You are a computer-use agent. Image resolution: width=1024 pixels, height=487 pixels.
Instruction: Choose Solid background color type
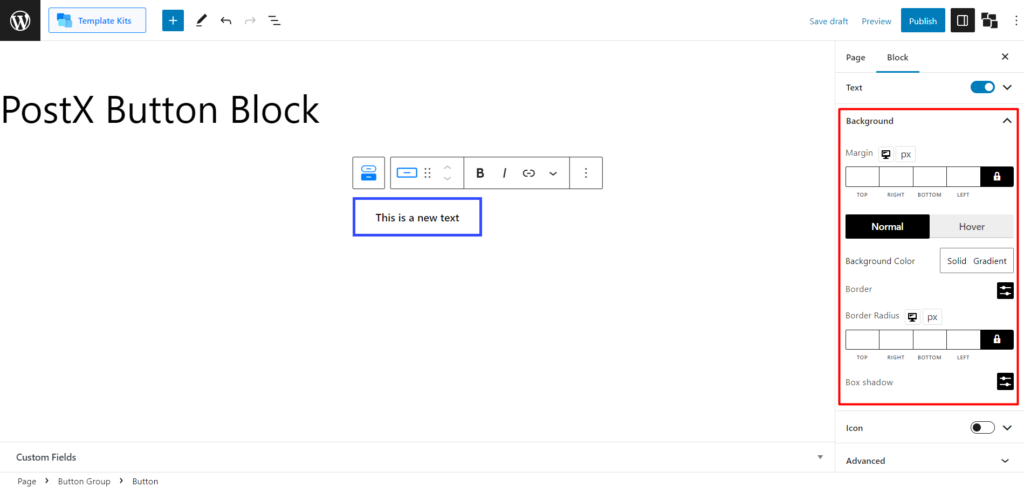click(x=956, y=260)
